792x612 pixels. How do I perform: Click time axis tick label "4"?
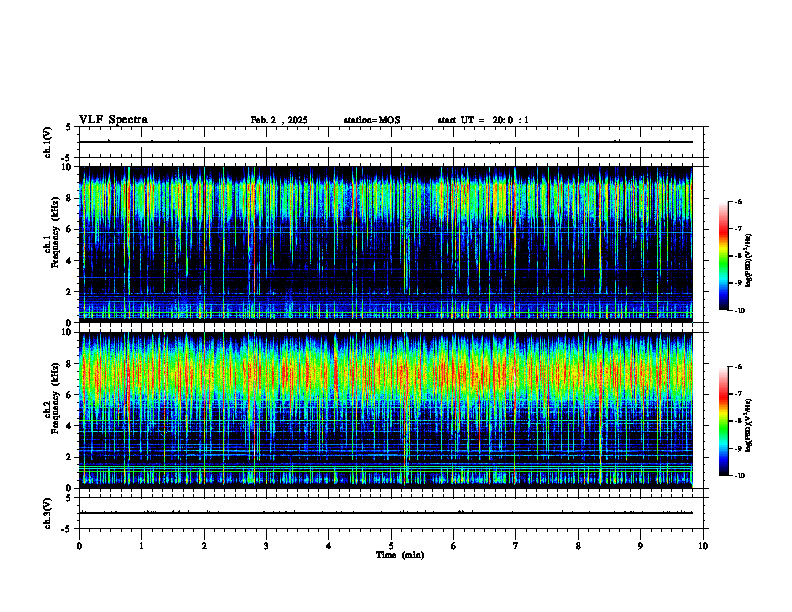coord(328,546)
